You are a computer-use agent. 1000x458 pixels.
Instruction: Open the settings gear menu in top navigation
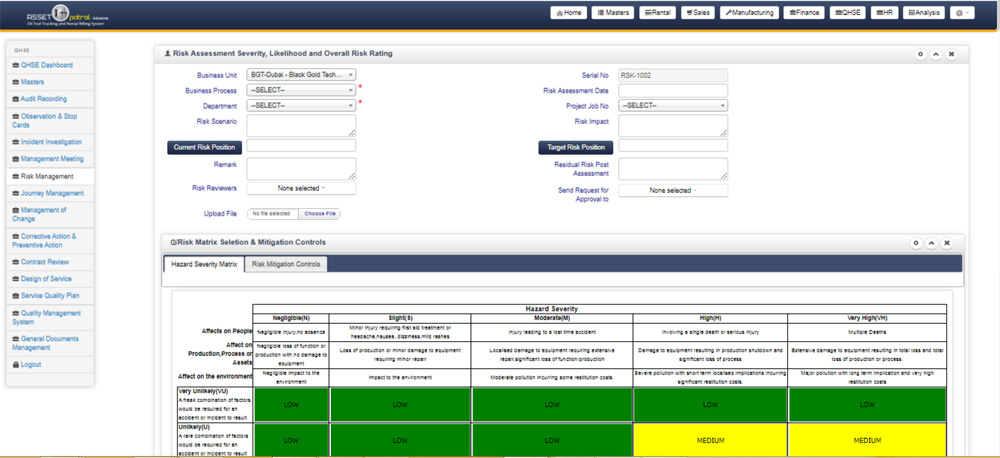962,13
